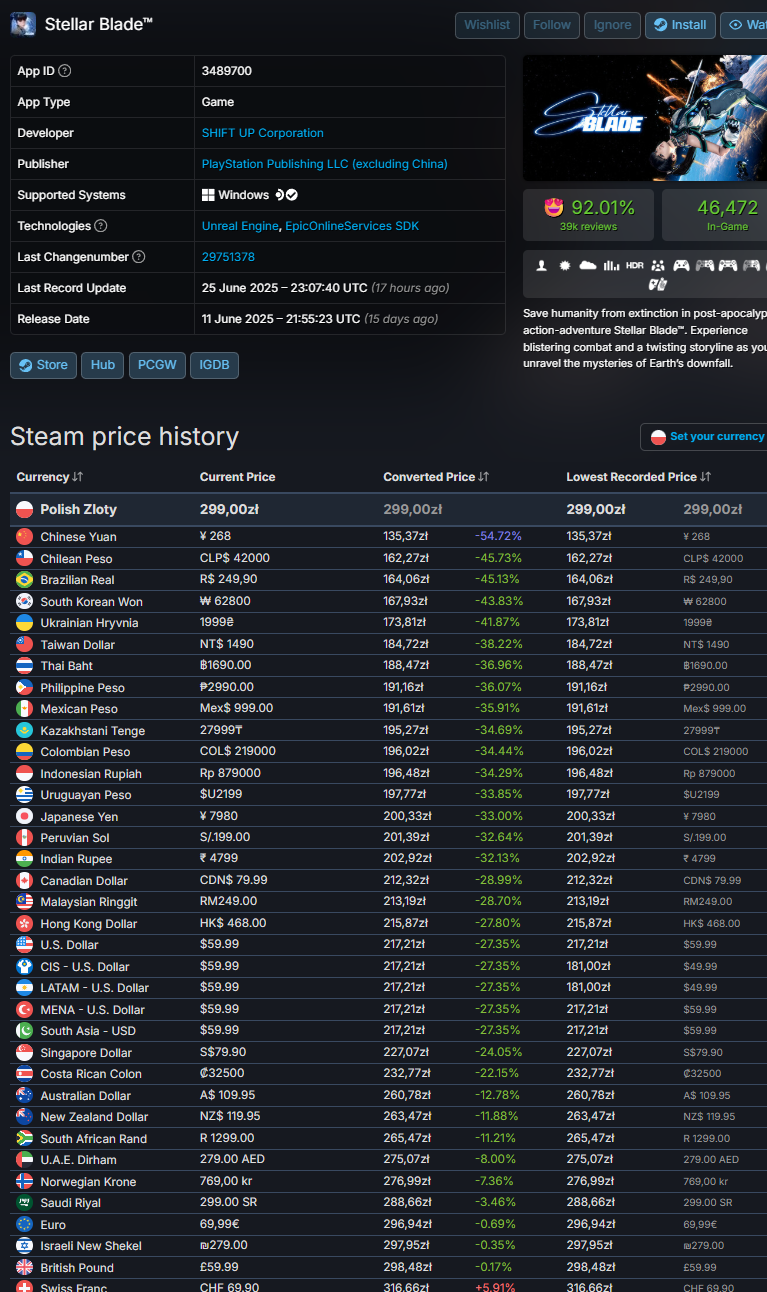The width and height of the screenshot is (767, 1292).
Task: Open the Last Changenumber help icon
Action: tap(139, 257)
